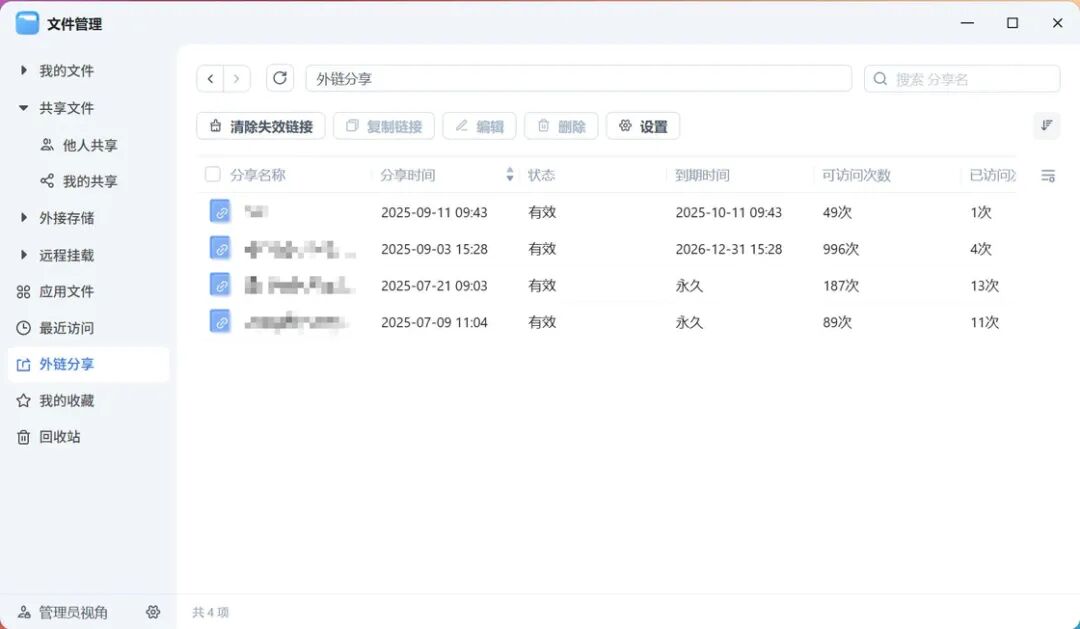Open the 设置 button in the toolbar

[643, 126]
